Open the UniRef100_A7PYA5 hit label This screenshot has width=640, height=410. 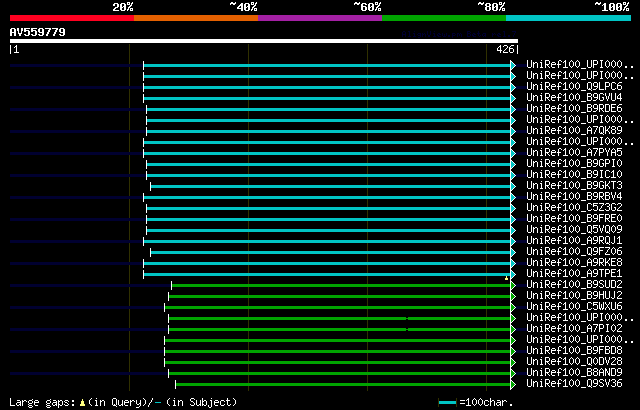click(574, 153)
